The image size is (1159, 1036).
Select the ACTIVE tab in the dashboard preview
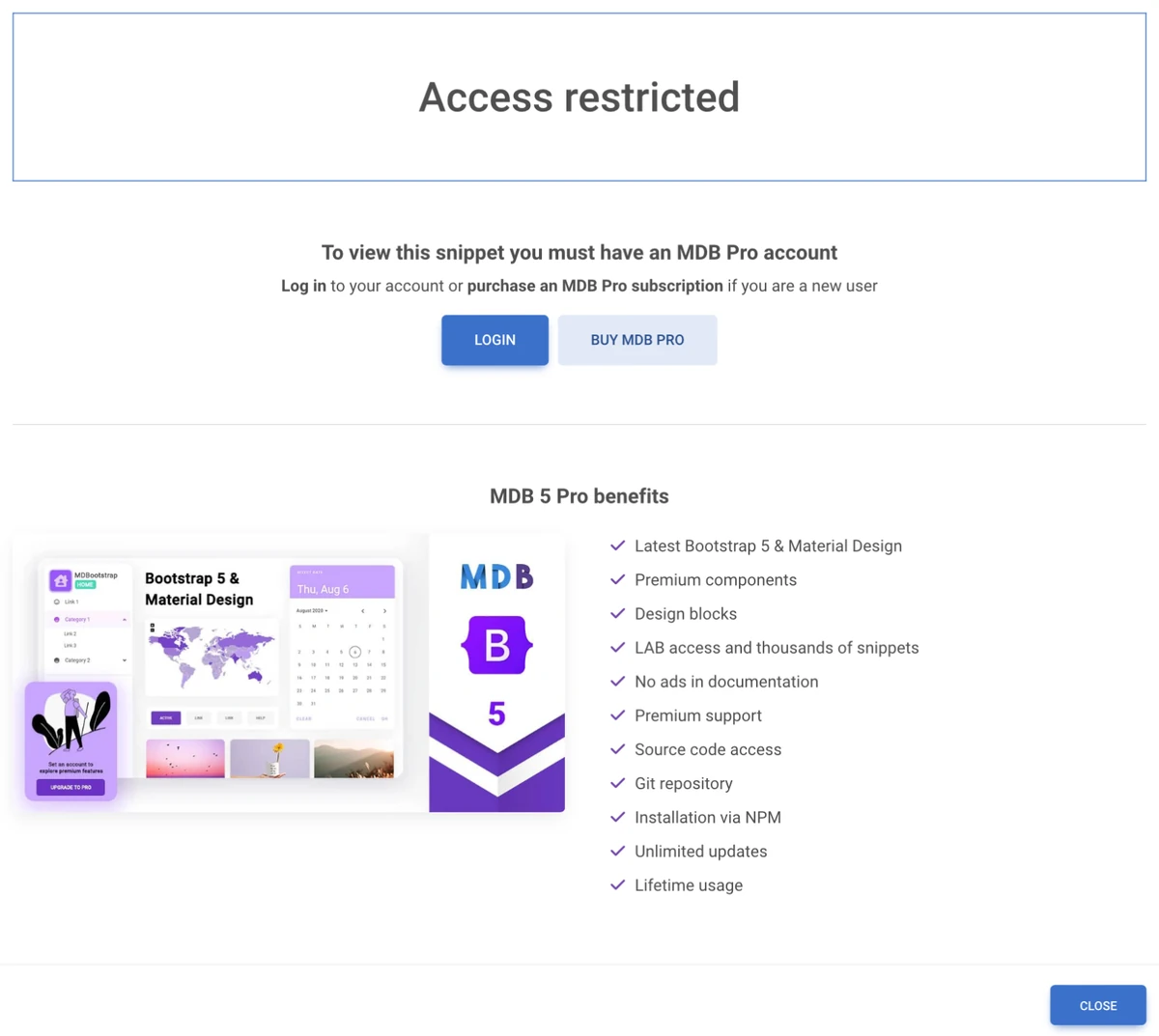click(165, 717)
